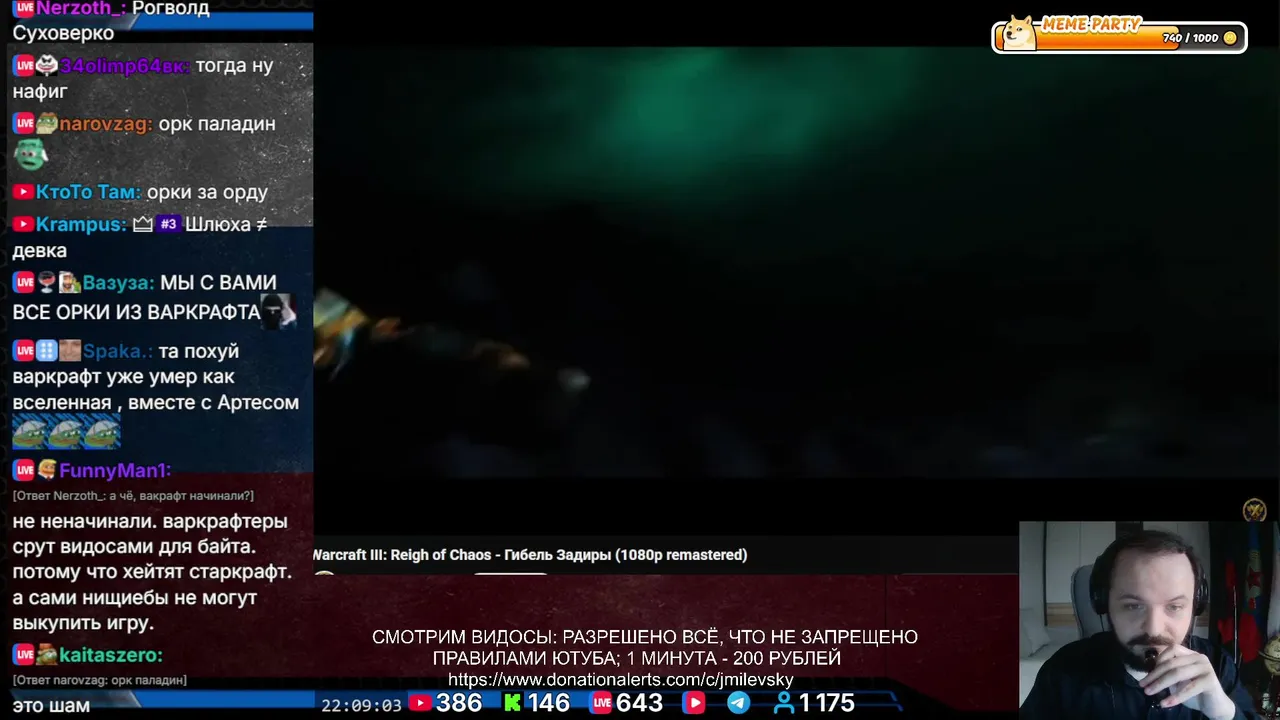
Task: Click the YouTube icon beside 386 viewers
Action: click(x=420, y=704)
